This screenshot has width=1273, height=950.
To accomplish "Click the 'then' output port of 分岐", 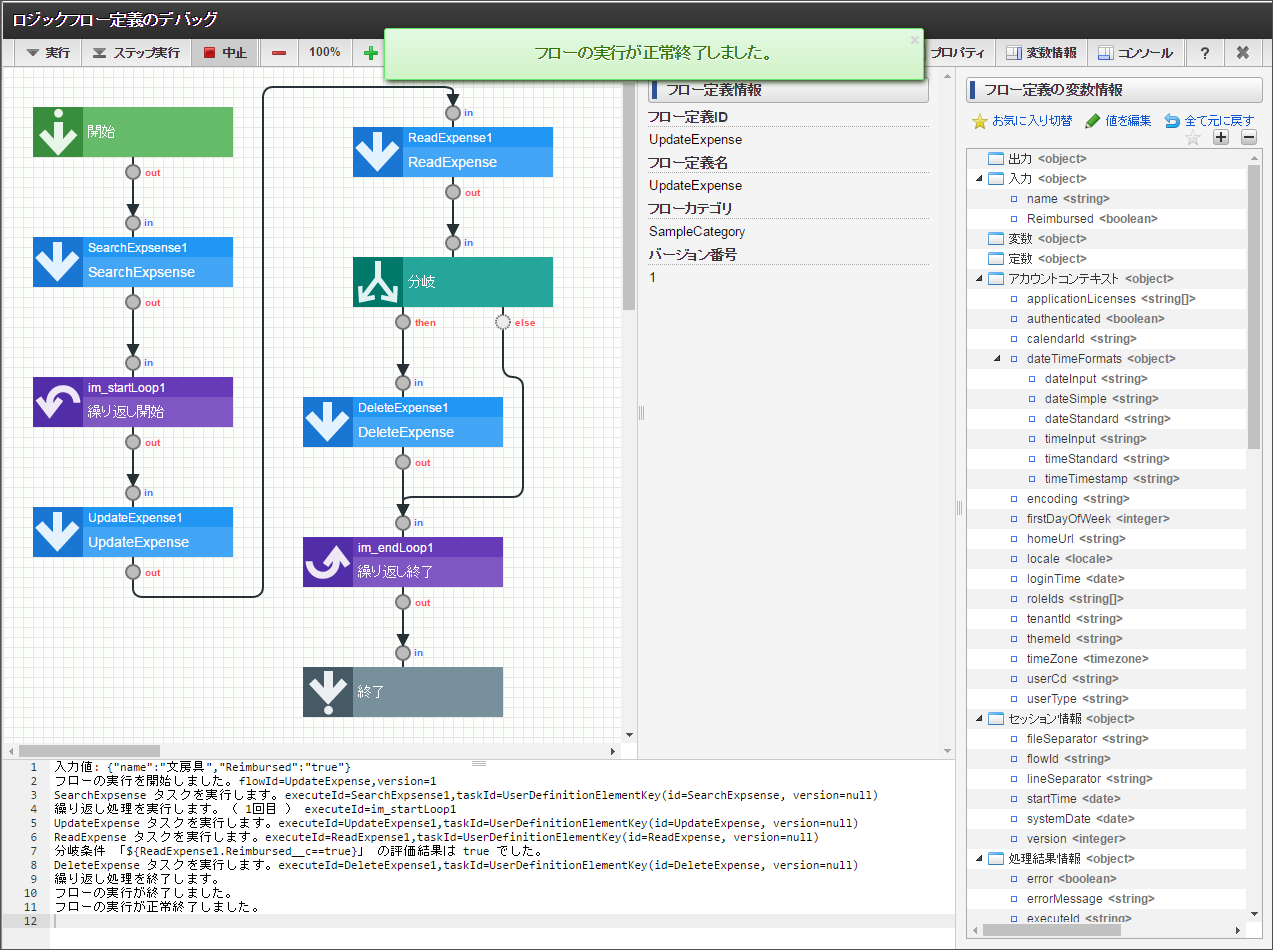I will pyautogui.click(x=403, y=322).
